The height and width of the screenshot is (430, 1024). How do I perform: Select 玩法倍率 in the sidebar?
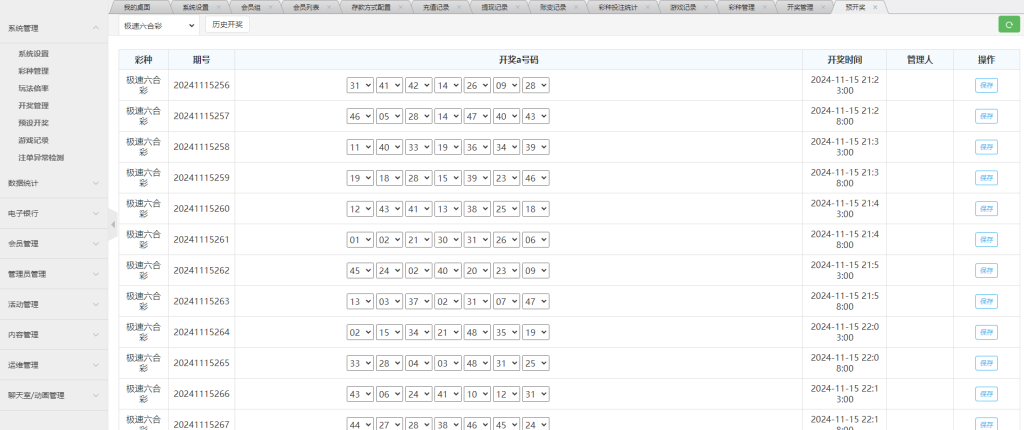pos(33,88)
